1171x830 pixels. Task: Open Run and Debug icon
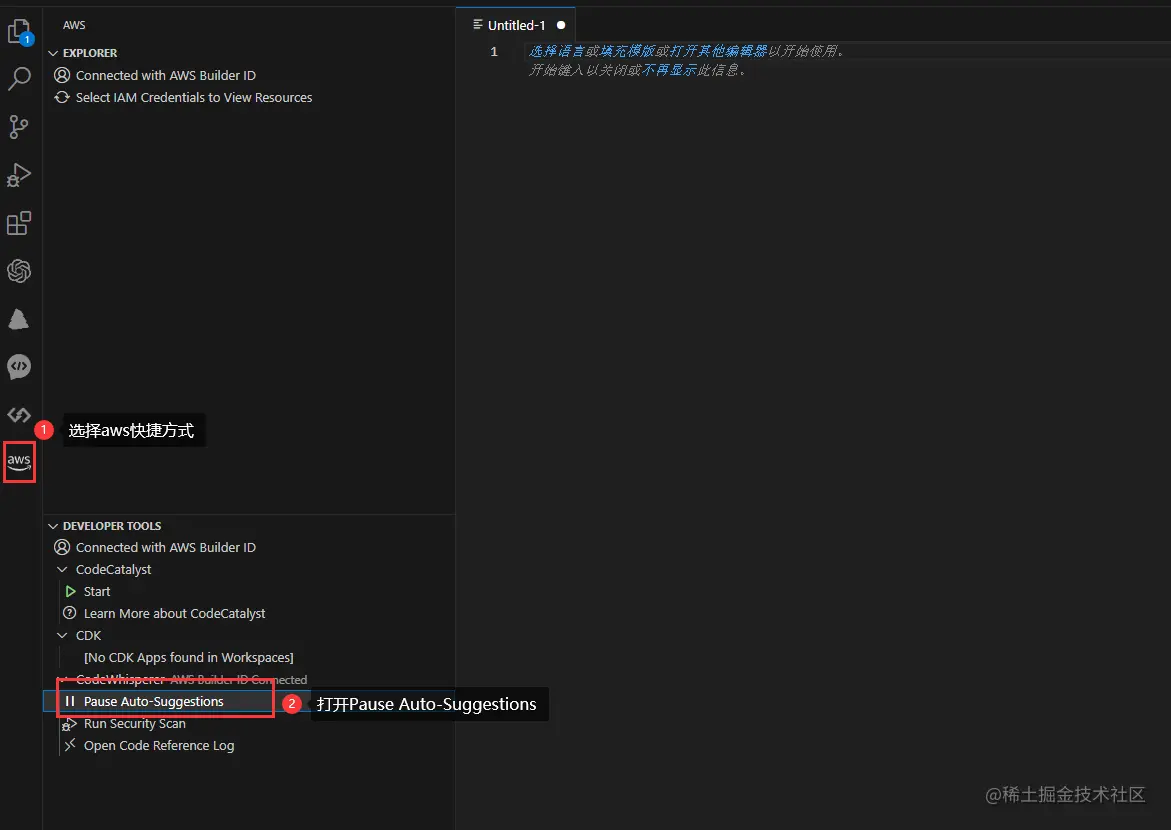point(19,175)
